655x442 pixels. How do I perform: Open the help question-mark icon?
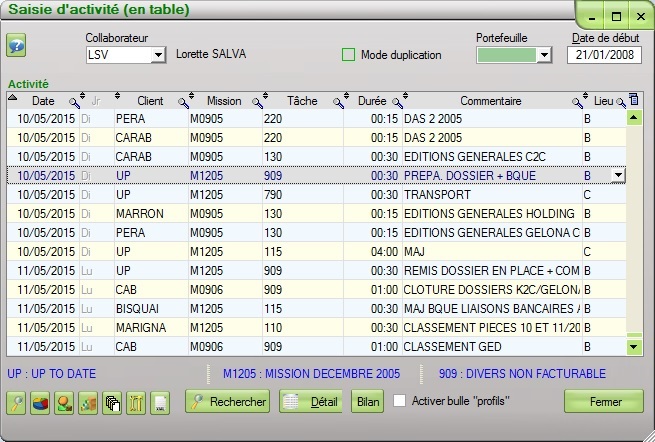tap(16, 45)
